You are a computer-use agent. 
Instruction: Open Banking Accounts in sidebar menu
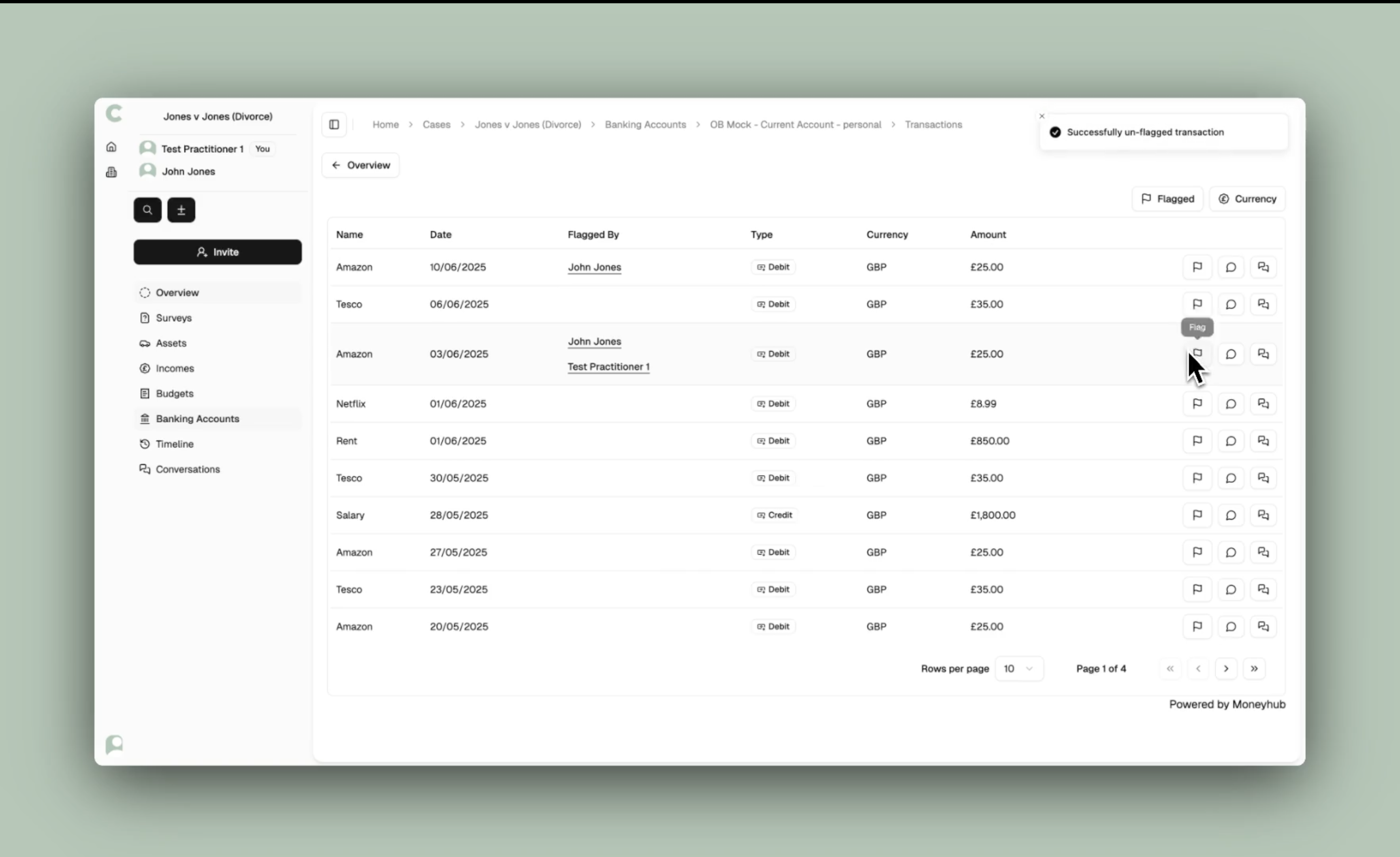[197, 418]
